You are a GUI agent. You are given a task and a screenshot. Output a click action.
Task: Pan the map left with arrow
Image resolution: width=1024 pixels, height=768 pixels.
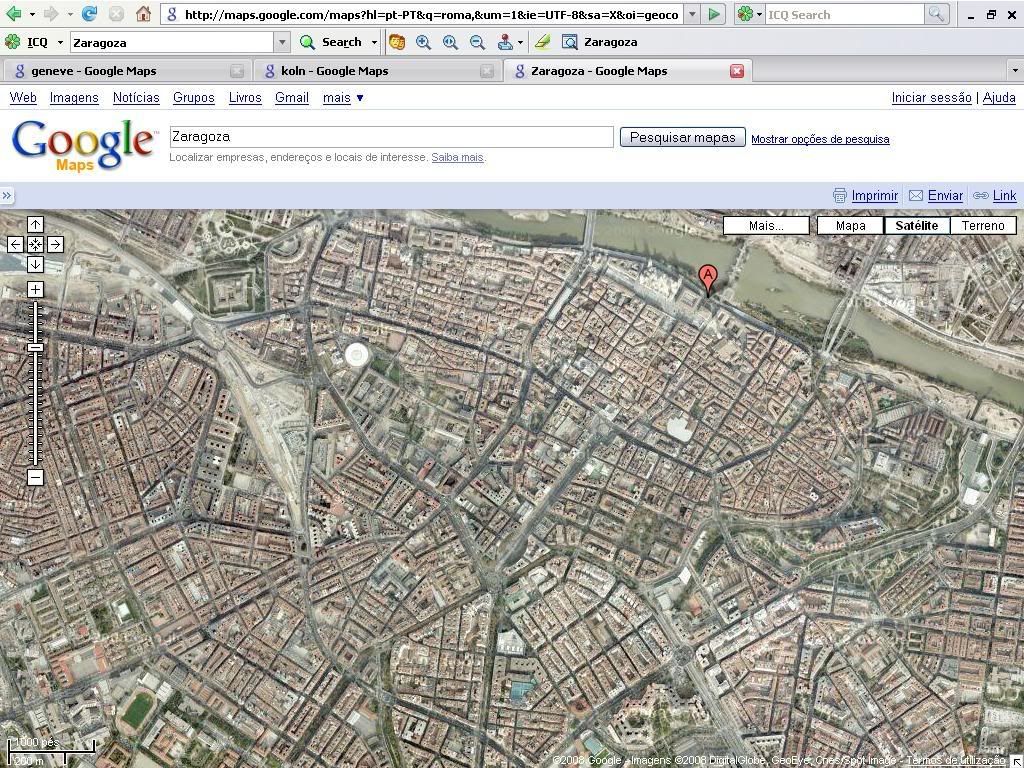pyautogui.click(x=15, y=244)
